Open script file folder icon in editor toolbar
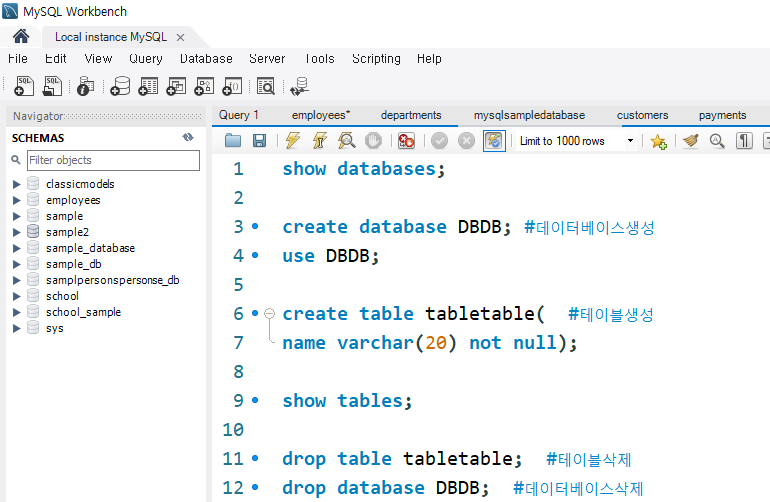The image size is (770, 502). 233,141
